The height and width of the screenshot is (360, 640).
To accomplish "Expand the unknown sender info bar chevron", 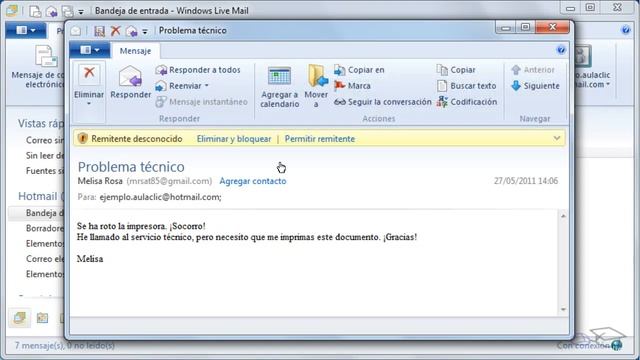I will [x=557, y=138].
